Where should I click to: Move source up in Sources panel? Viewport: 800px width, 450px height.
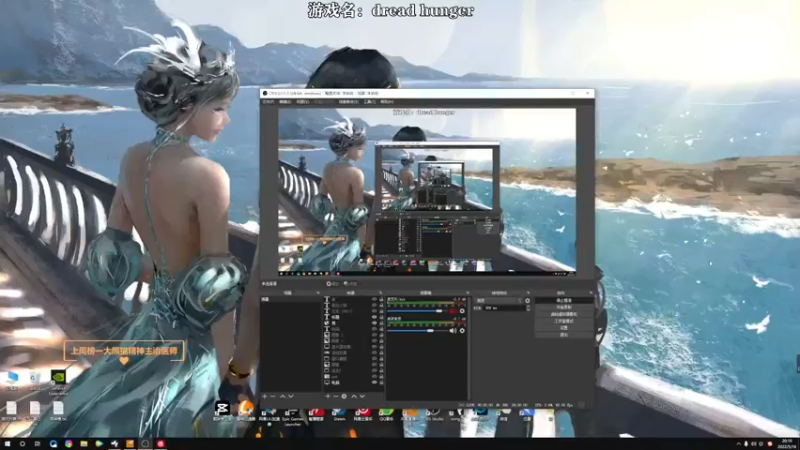(x=354, y=396)
